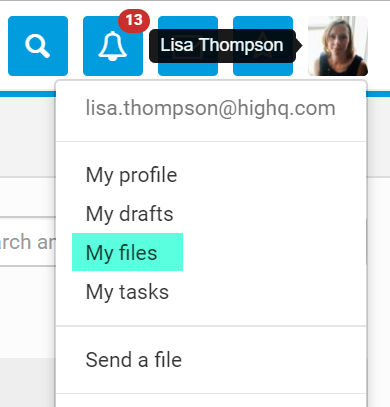Click the red 13 notification badge

(134, 21)
